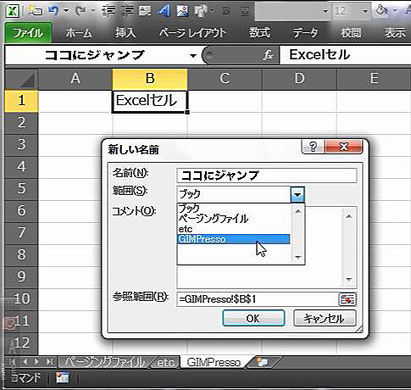The image size is (411, 390).
Task: Click the scope list's scroll up arrow
Action: (298, 211)
